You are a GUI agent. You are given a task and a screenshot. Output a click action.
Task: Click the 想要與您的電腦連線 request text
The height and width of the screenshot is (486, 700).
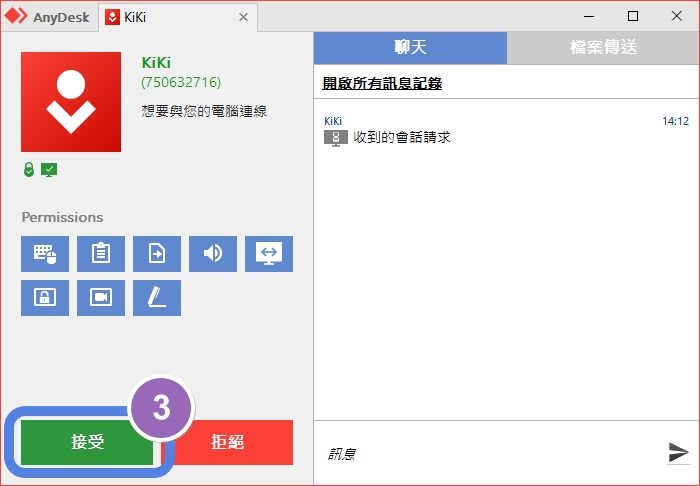204,111
